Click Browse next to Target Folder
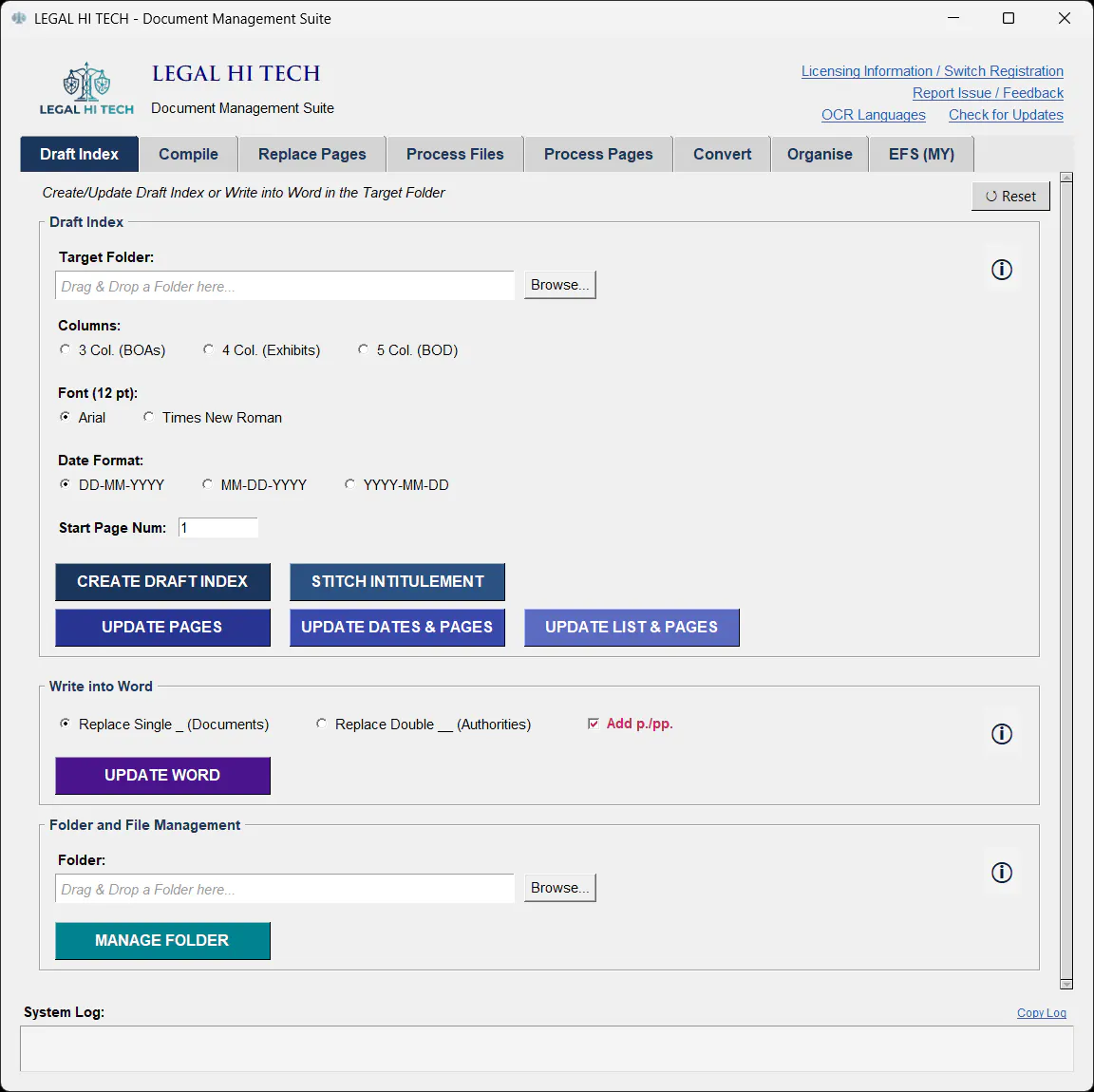 (559, 285)
